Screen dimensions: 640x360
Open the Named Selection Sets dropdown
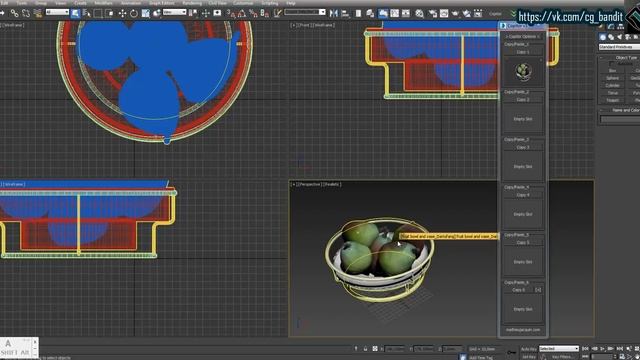tap(305, 12)
